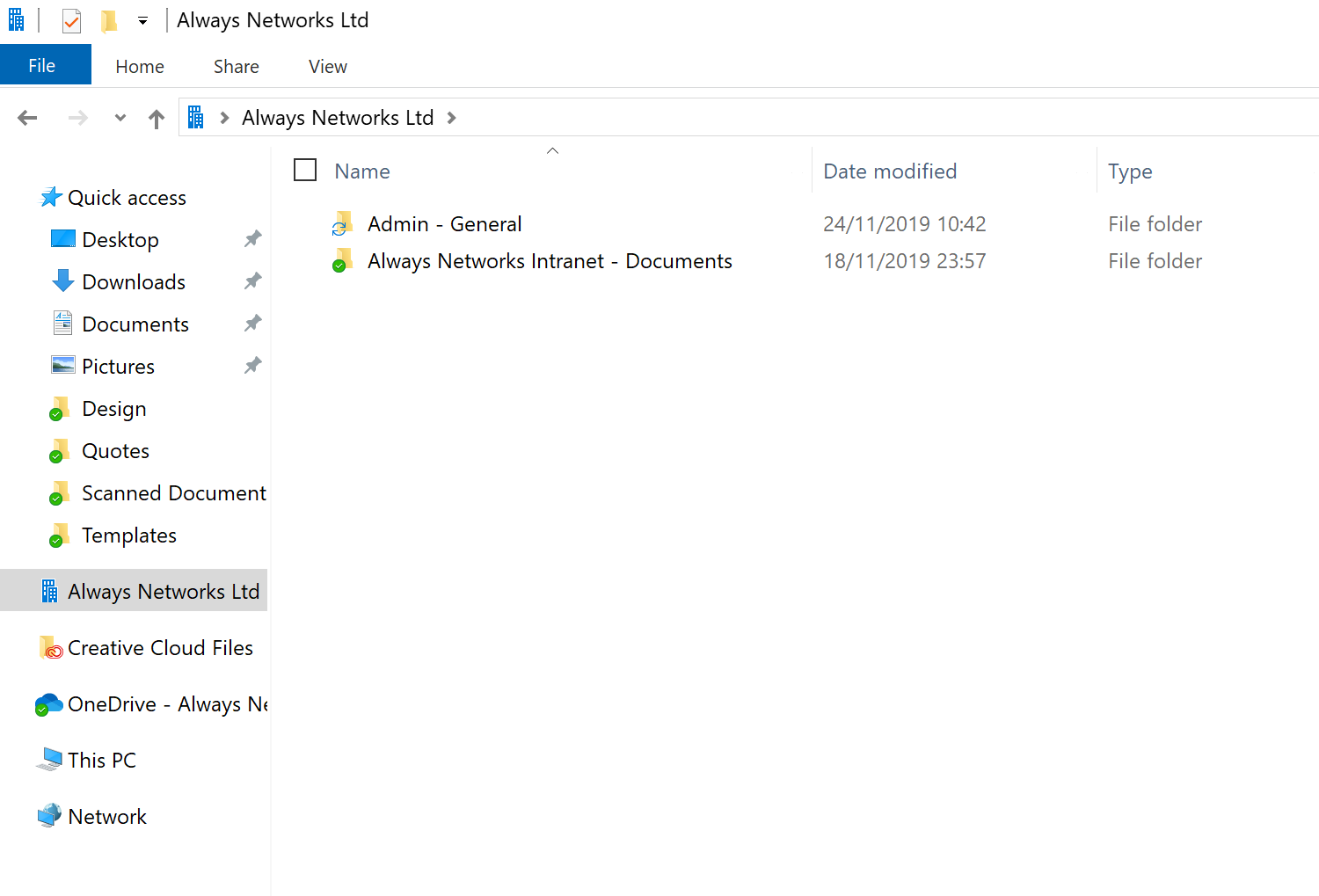Open Network in navigation pane
This screenshot has width=1319, height=896.
click(107, 817)
